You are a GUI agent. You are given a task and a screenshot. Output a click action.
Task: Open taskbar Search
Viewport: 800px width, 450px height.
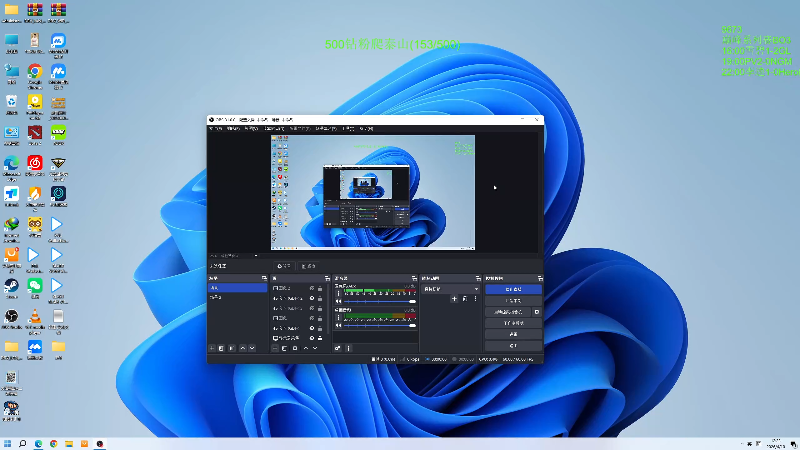pos(22,444)
